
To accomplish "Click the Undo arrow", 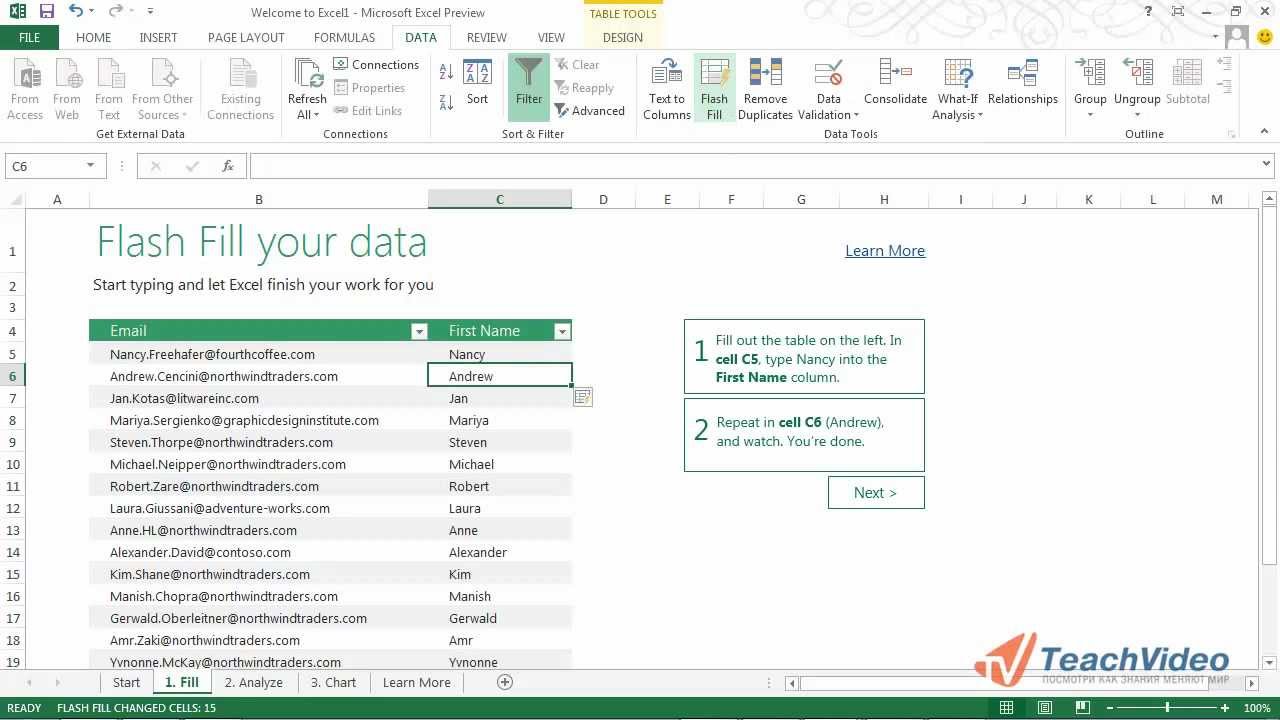I will coord(76,12).
